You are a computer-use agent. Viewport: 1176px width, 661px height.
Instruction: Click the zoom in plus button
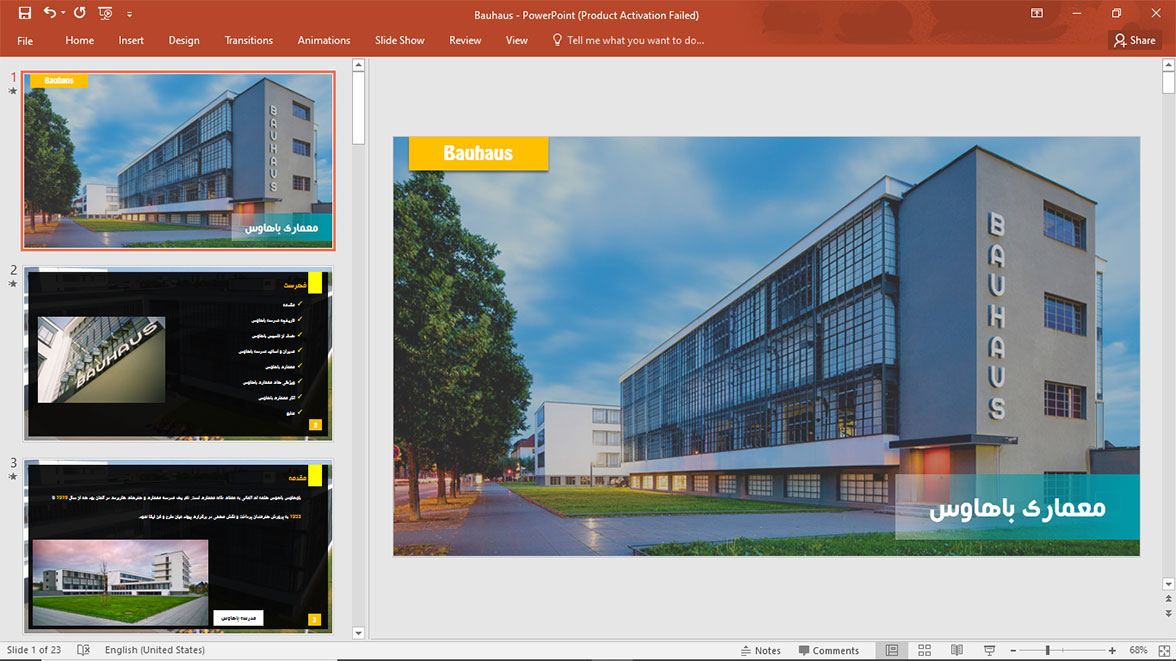pos(1112,650)
